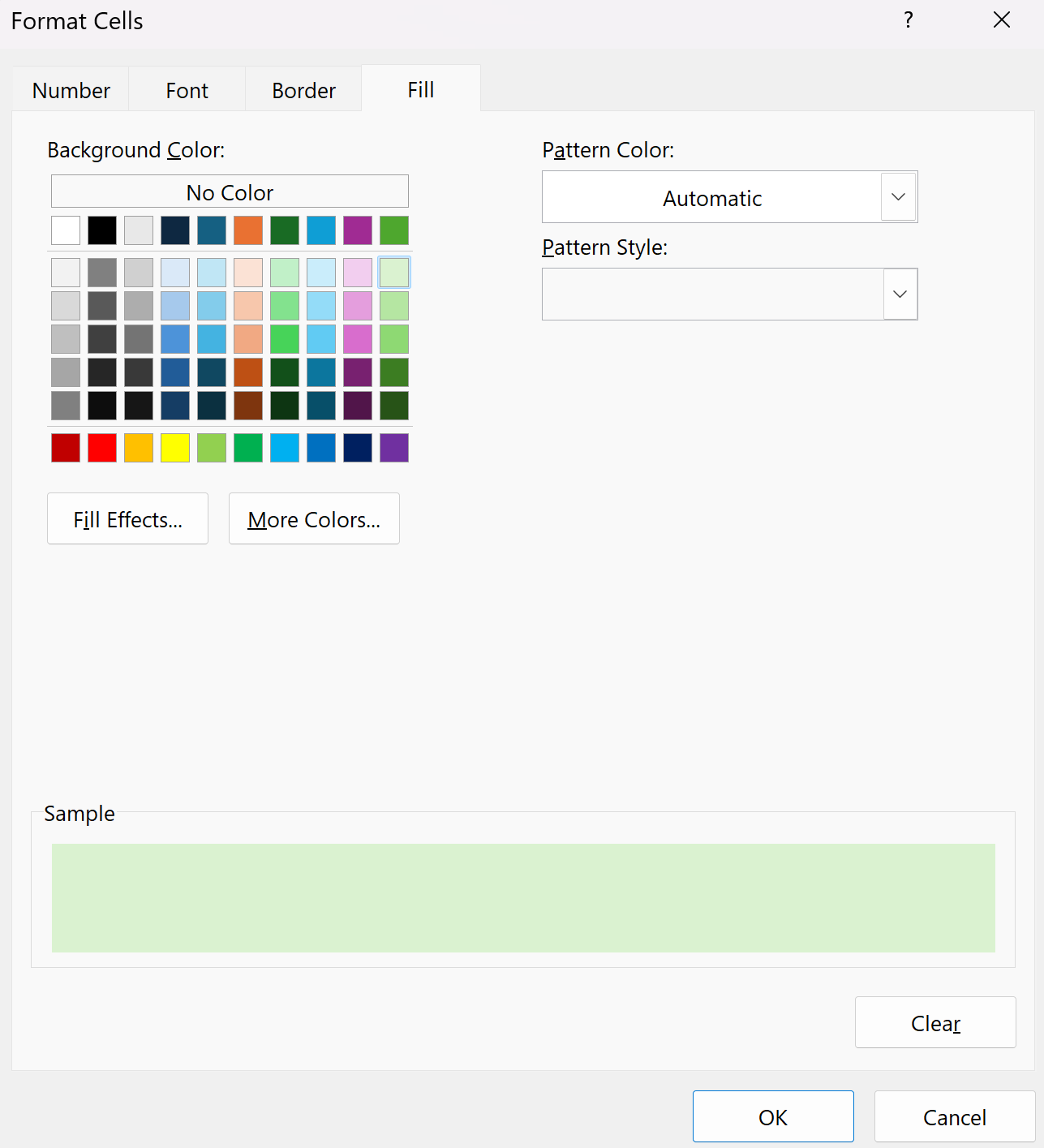This screenshot has height=1148, width=1044.
Task: Click the light green Sample preview
Action: (523, 898)
